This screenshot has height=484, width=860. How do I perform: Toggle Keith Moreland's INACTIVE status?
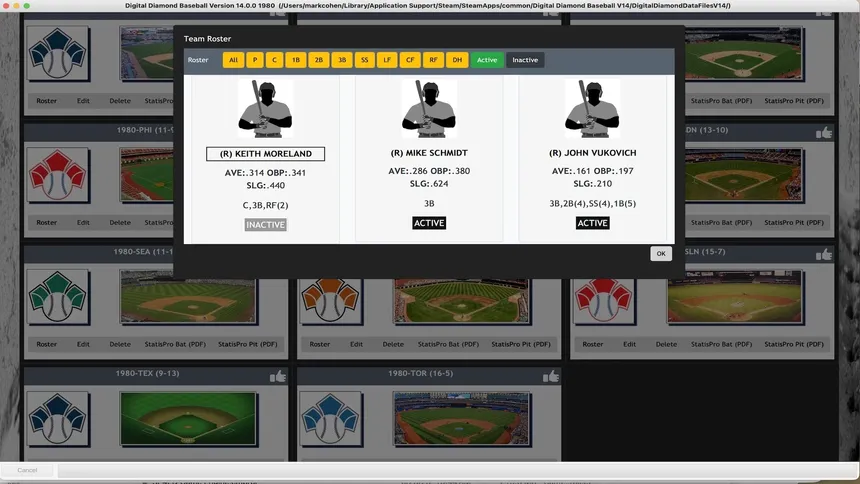tap(265, 224)
